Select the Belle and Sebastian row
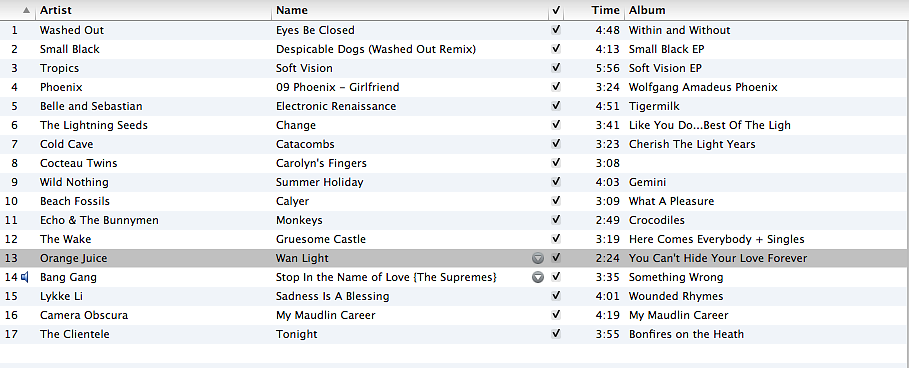The height and width of the screenshot is (368, 909). [x=454, y=106]
